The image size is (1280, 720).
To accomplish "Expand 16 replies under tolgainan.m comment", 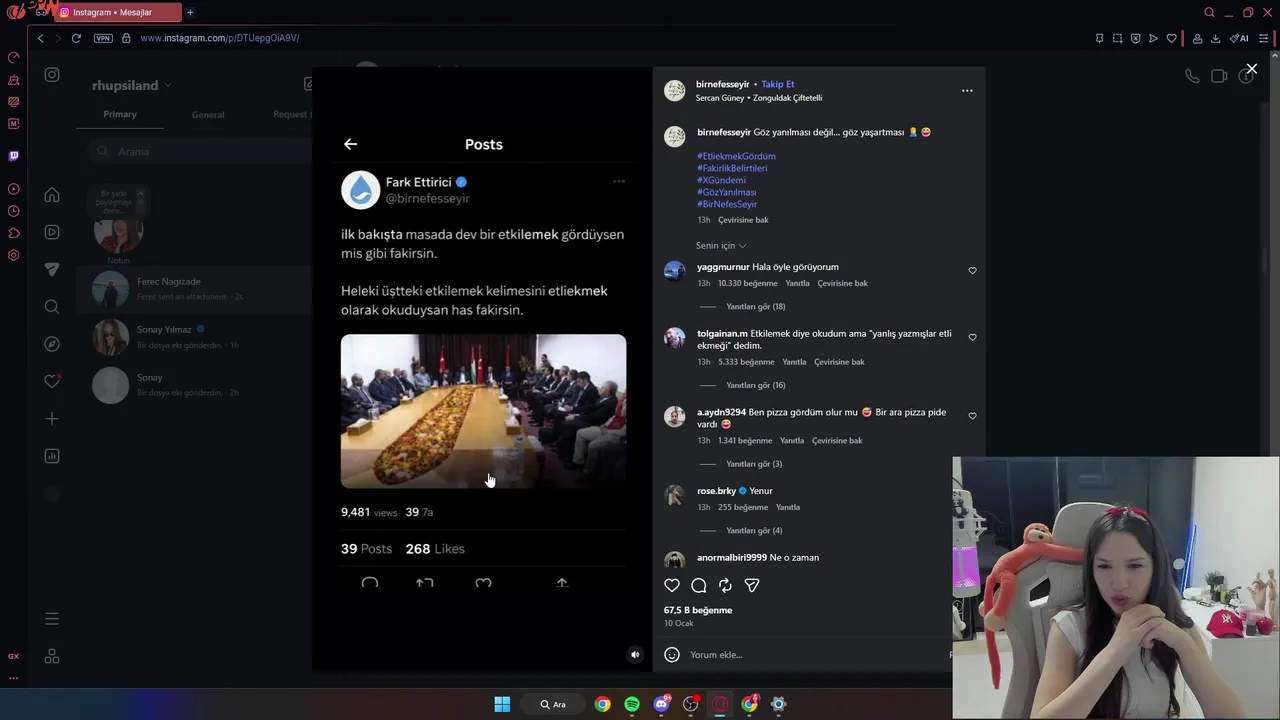I will click(x=755, y=385).
